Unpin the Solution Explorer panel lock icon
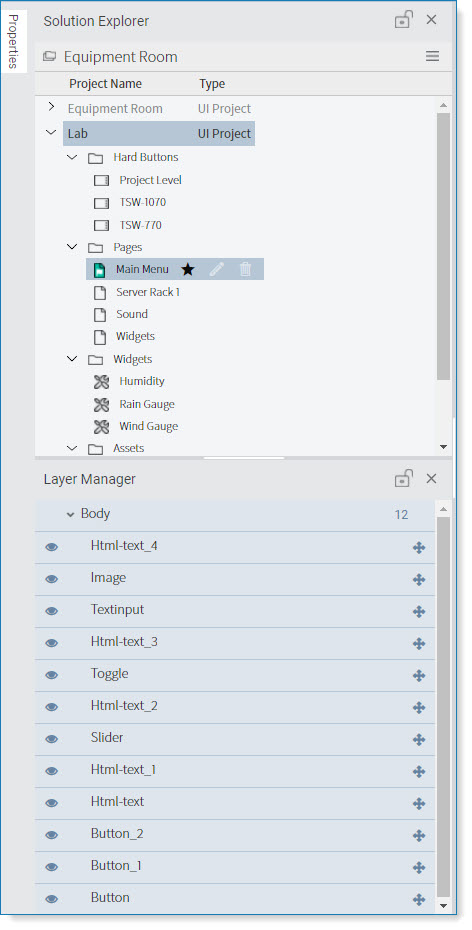 tap(404, 20)
